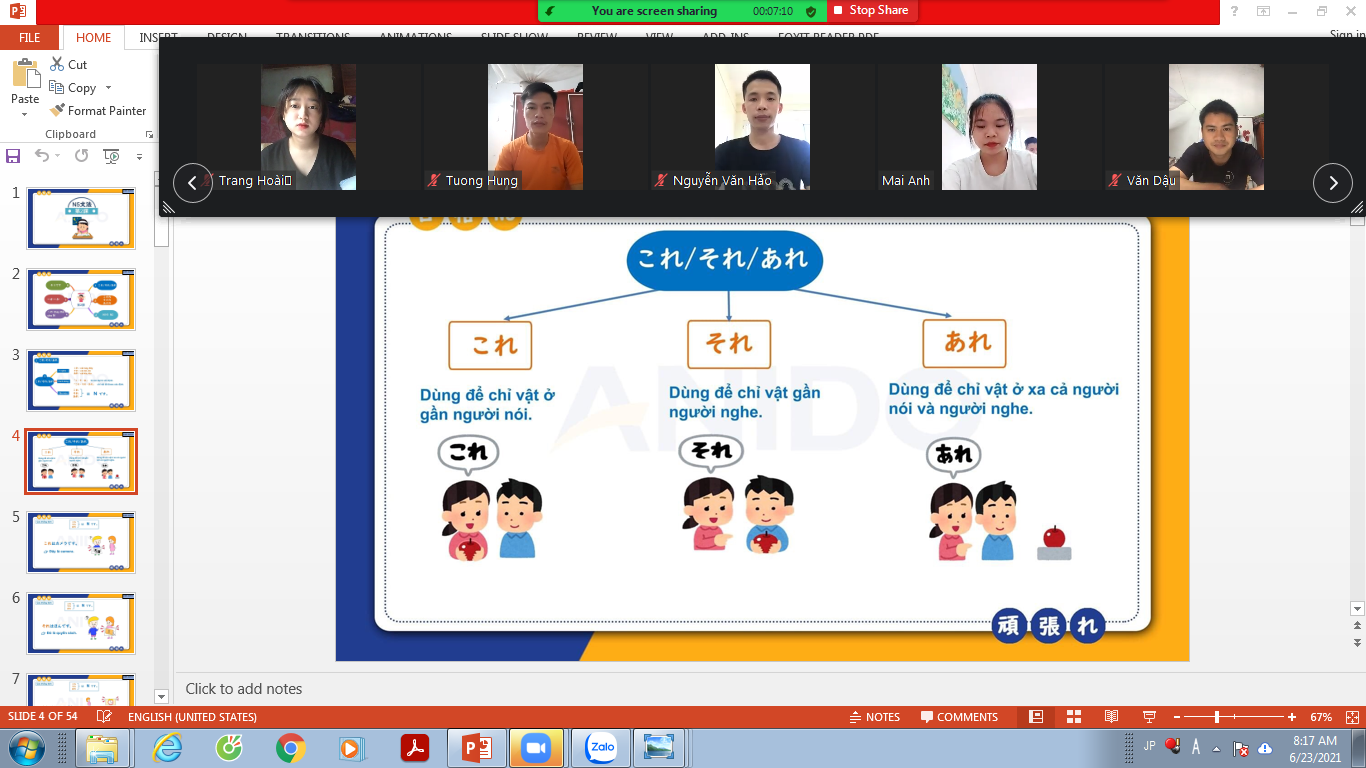Screen dimensions: 1366x768
Task: Start slideshow from beginning via quick access icon
Action: click(x=112, y=156)
